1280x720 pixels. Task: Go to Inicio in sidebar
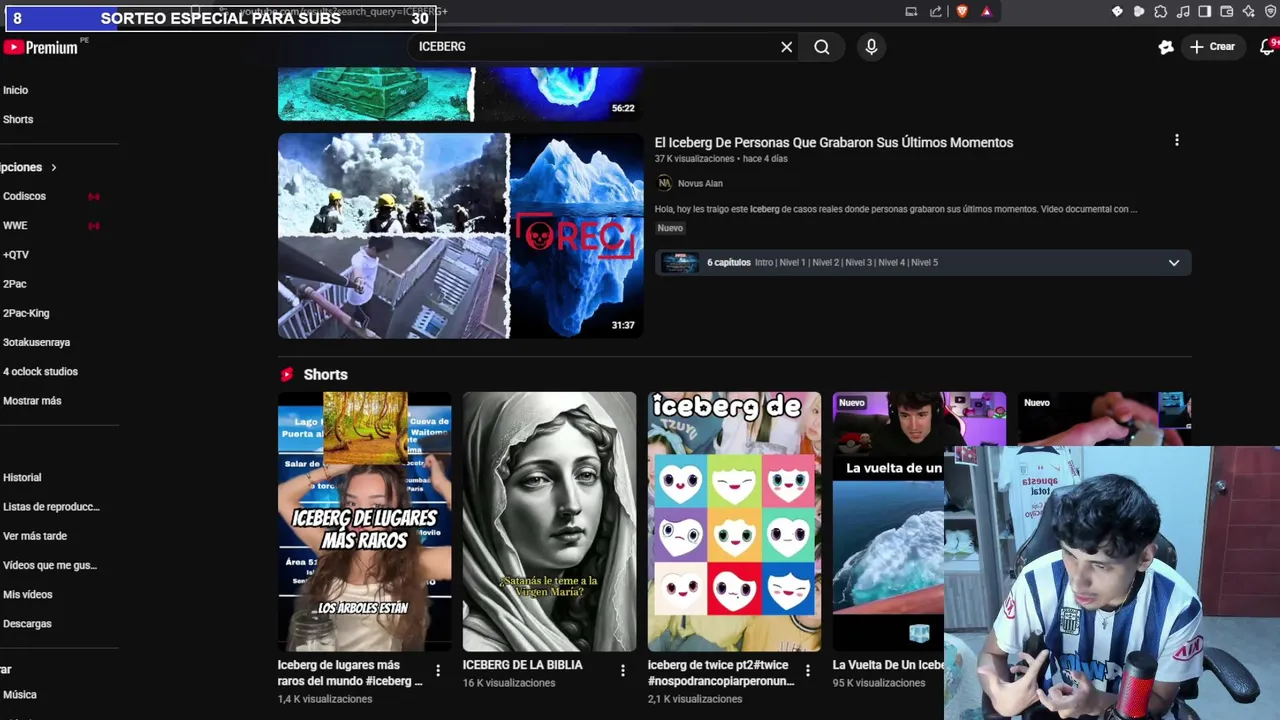(15, 90)
